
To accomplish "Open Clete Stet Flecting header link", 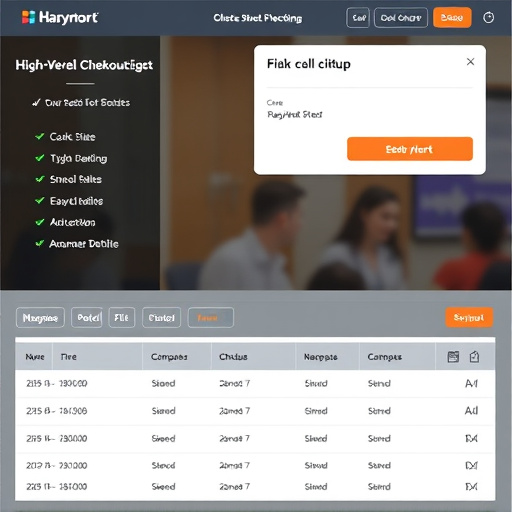I will point(258,18).
